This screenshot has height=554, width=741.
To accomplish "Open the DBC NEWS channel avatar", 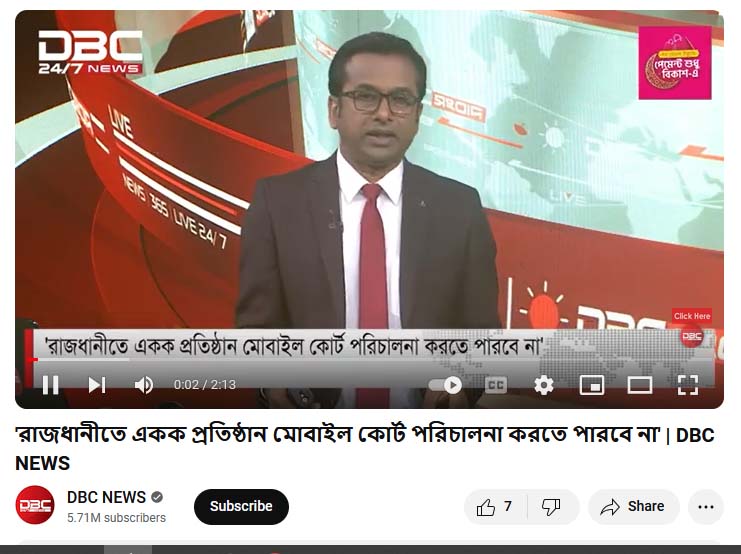I will pos(35,505).
